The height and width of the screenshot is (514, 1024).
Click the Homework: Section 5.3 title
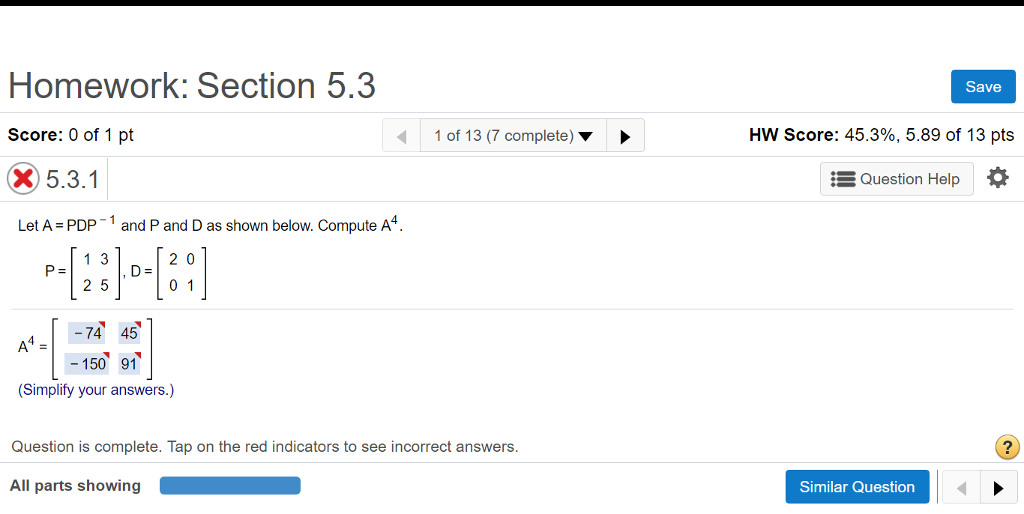click(x=192, y=86)
